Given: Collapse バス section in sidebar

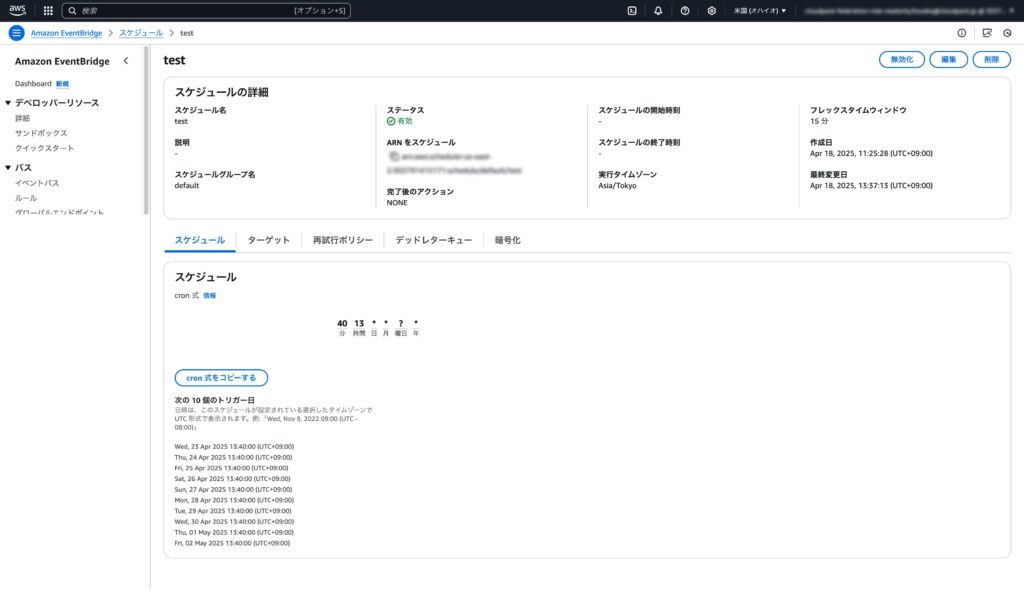Looking at the screenshot, I should click(x=8, y=167).
